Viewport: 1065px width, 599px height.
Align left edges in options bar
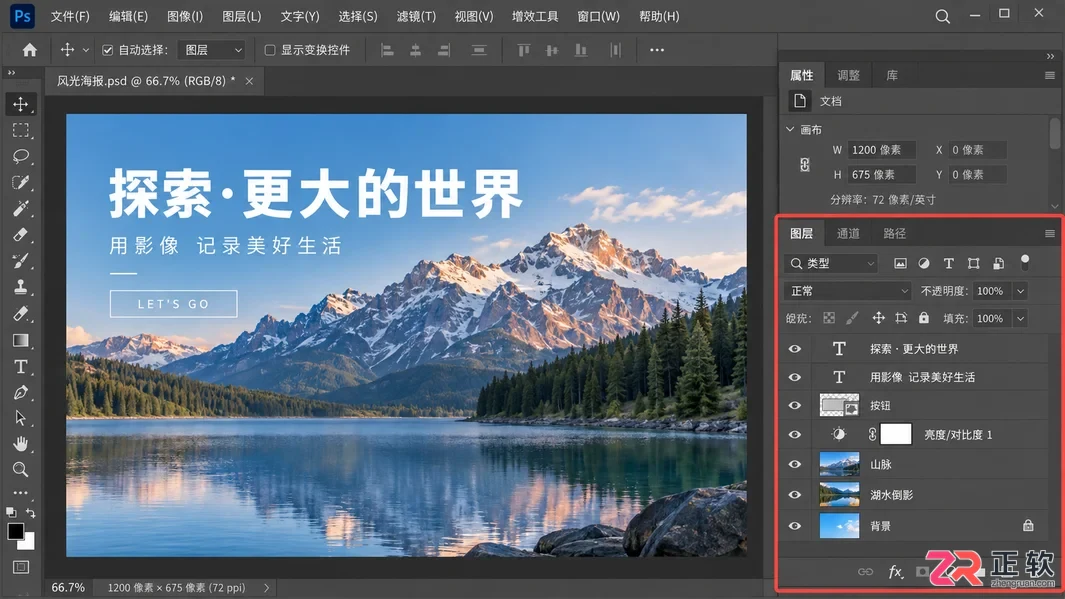pyautogui.click(x=387, y=50)
